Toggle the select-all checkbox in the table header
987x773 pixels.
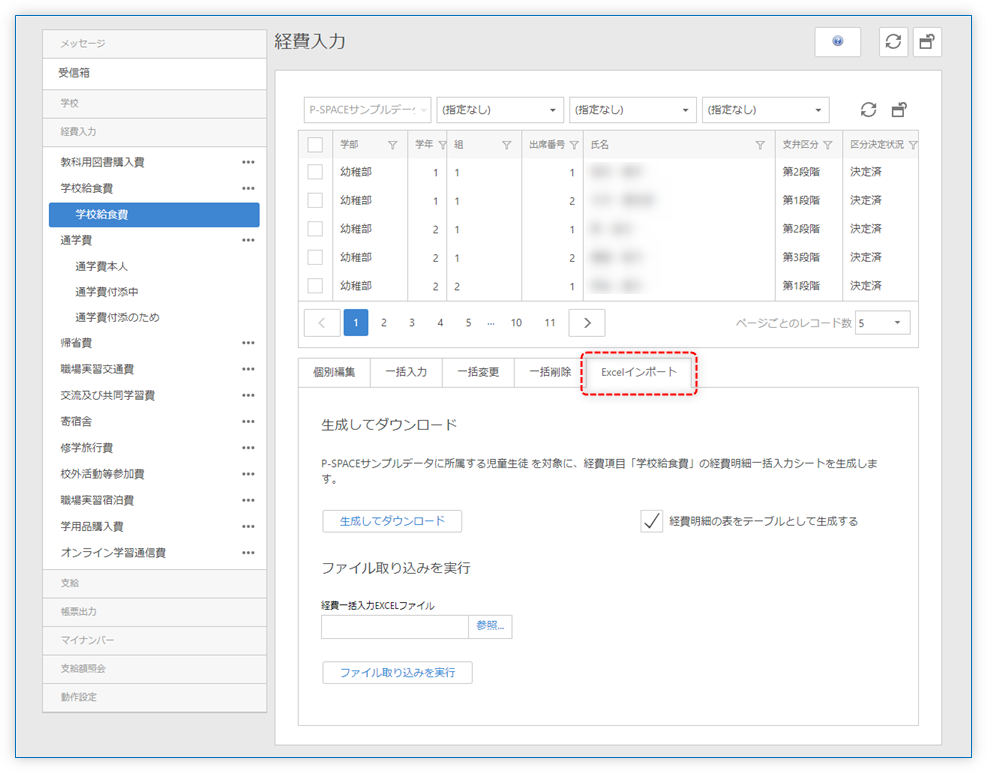[x=315, y=145]
